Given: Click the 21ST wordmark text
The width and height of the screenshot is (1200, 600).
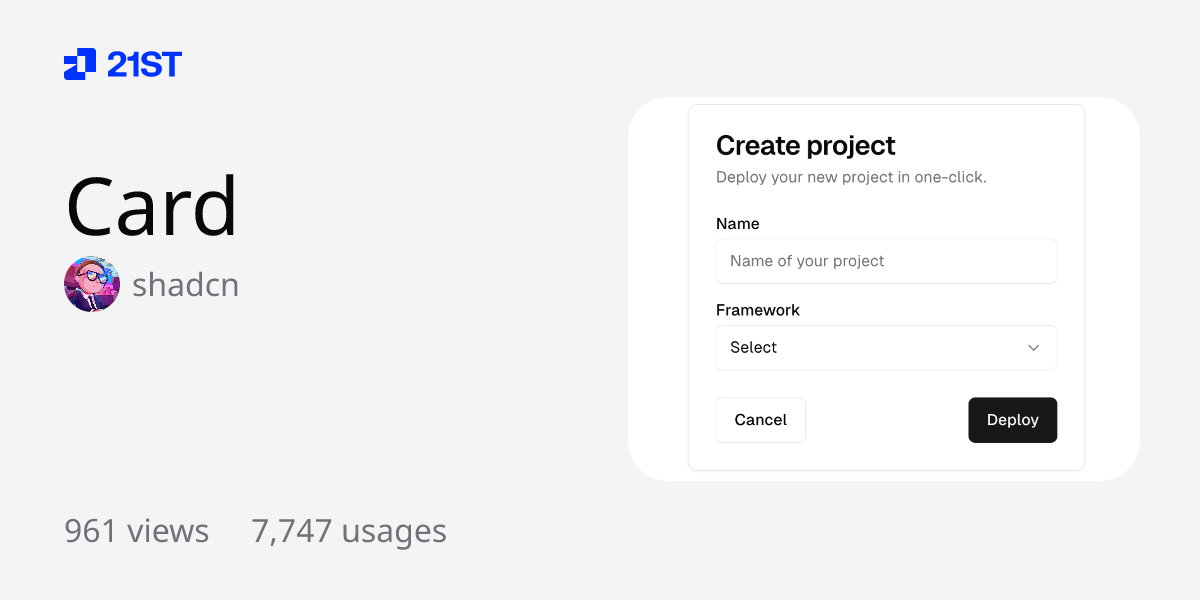Looking at the screenshot, I should tap(143, 64).
